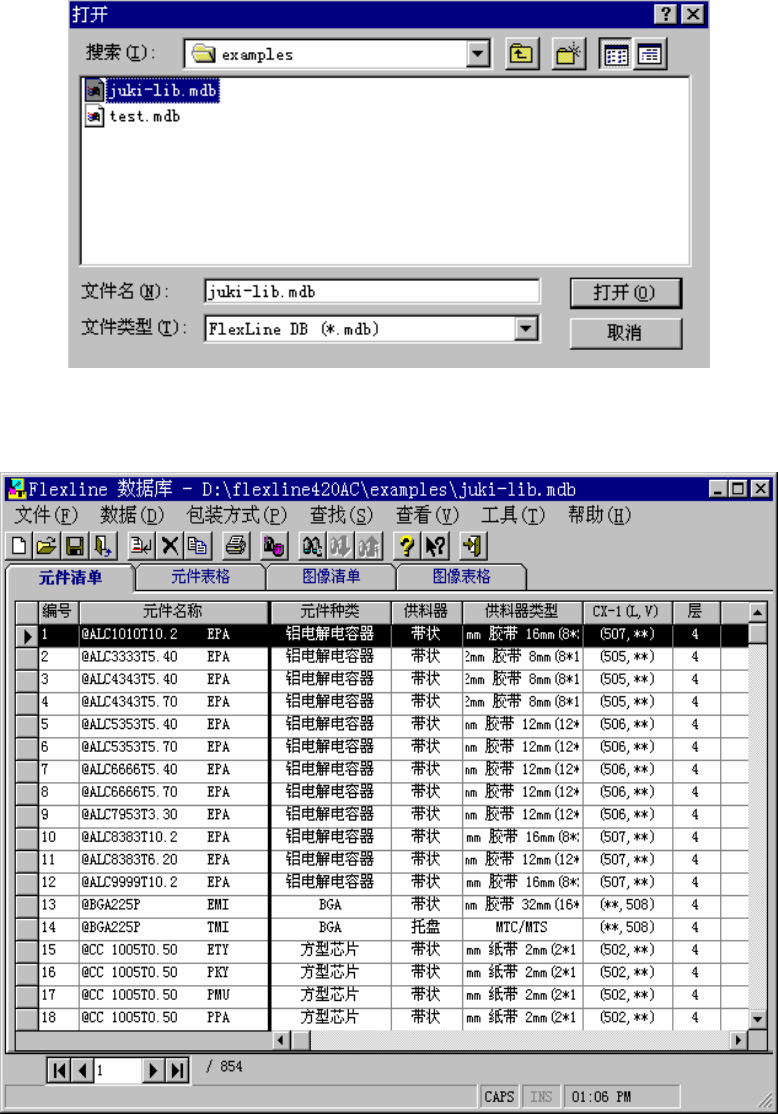Click the Exit door toolbar icon
The image size is (778, 1114).
coord(472,546)
